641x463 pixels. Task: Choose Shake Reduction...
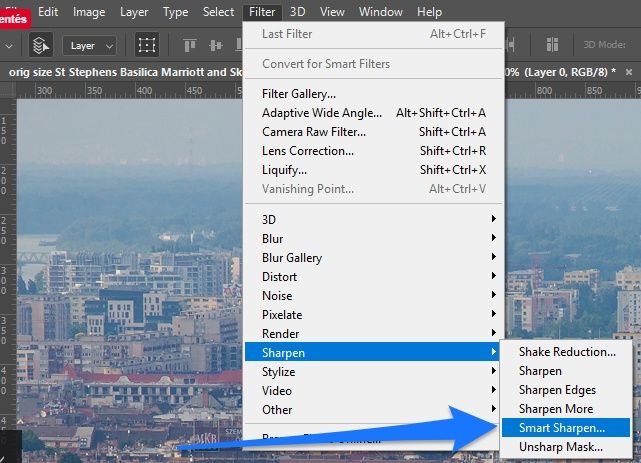[x=566, y=352]
